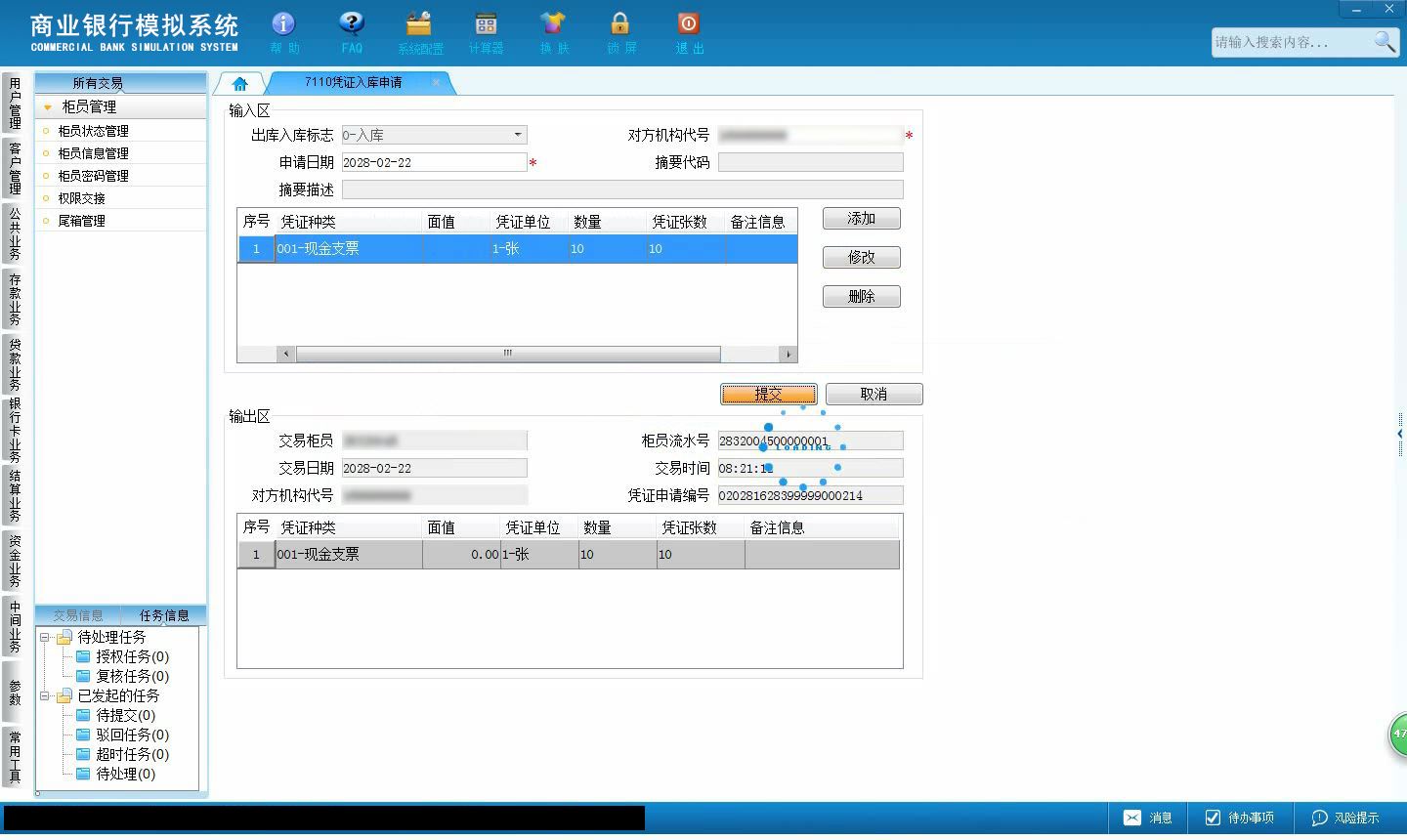Click the voucher table horizontal scrollbar thumb

click(508, 354)
